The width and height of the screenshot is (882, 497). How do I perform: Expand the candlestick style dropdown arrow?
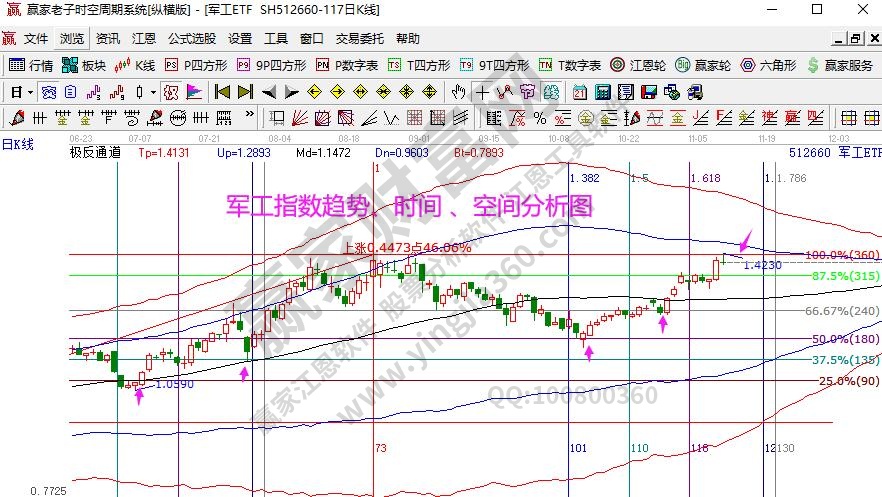coord(152,92)
